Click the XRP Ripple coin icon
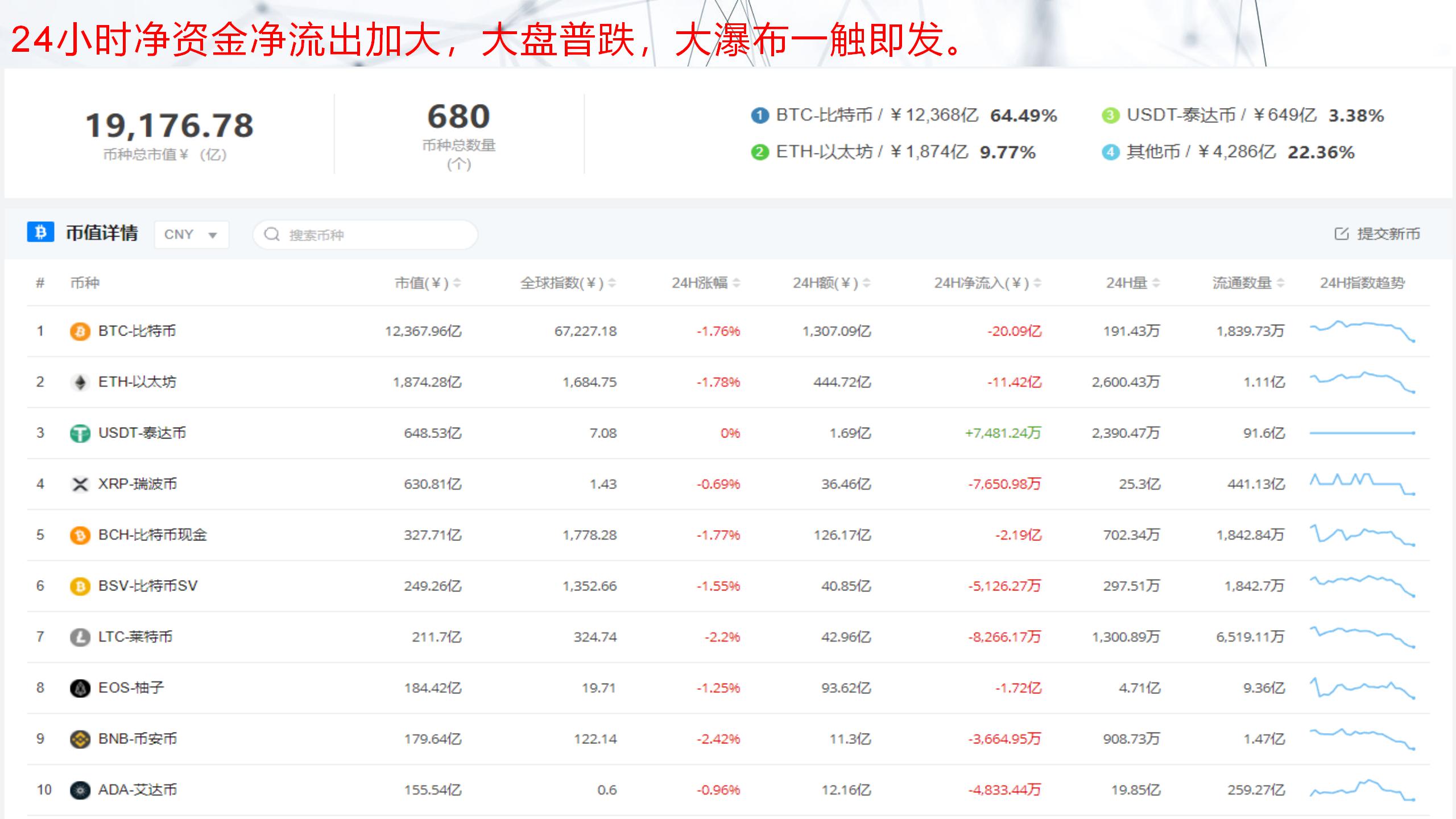 coord(80,485)
